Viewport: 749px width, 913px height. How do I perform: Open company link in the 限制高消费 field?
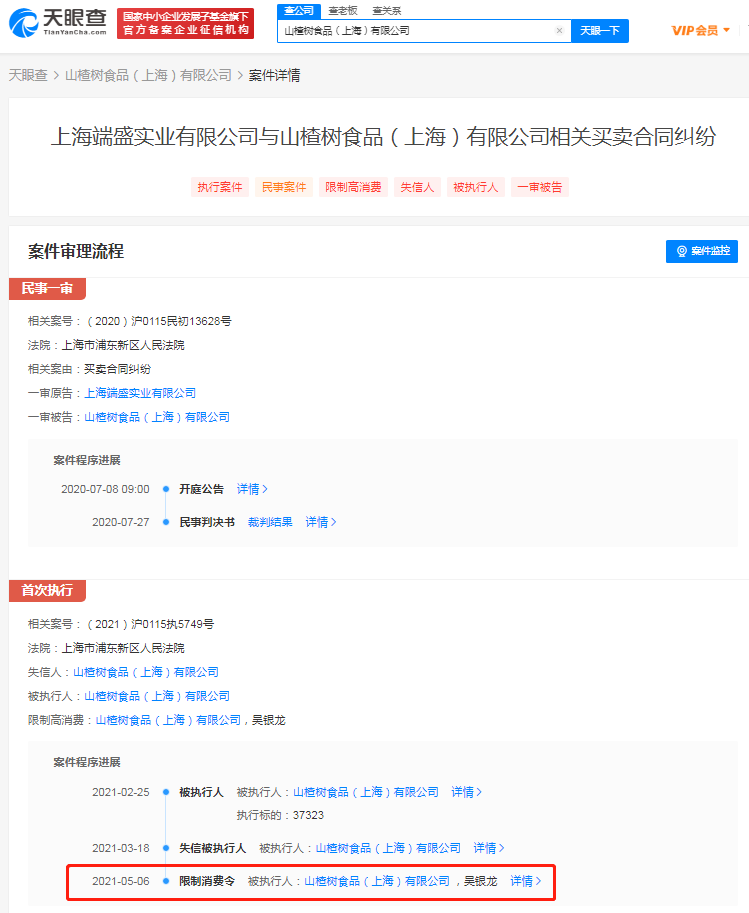(x=168, y=720)
